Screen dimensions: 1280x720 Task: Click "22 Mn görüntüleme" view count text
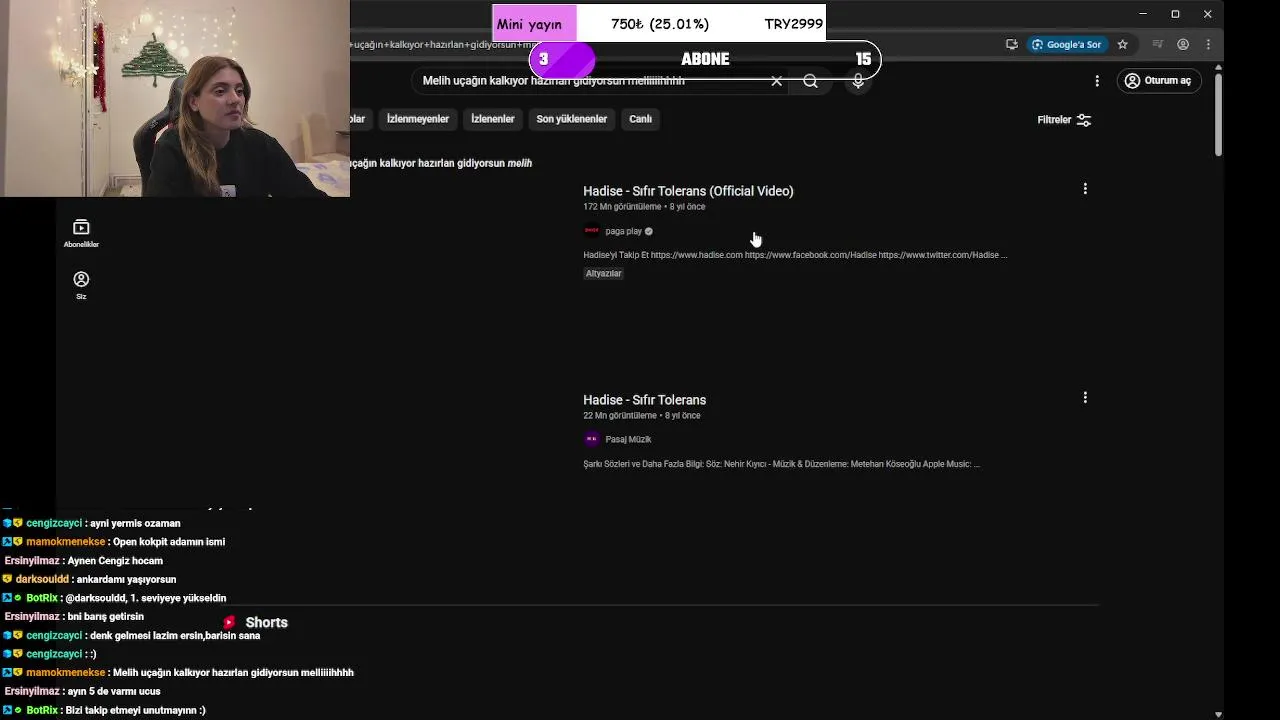[620, 416]
